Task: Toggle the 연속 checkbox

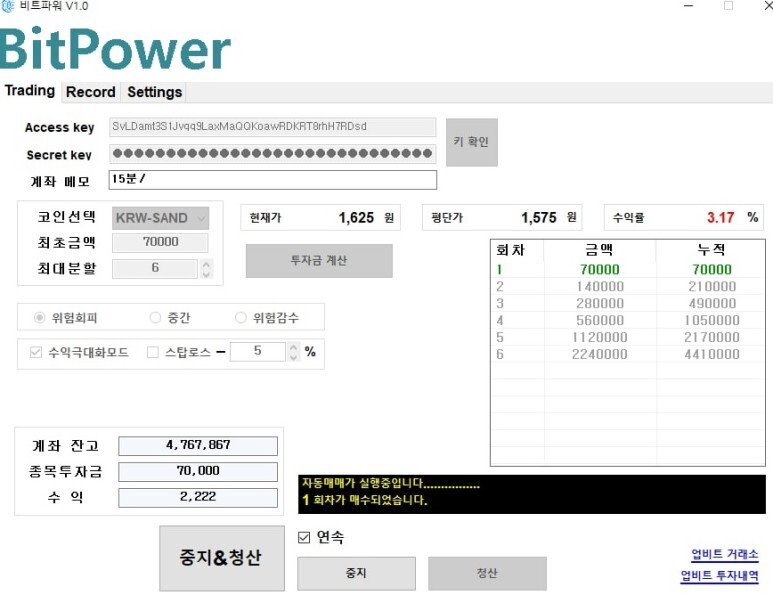Action: click(304, 537)
